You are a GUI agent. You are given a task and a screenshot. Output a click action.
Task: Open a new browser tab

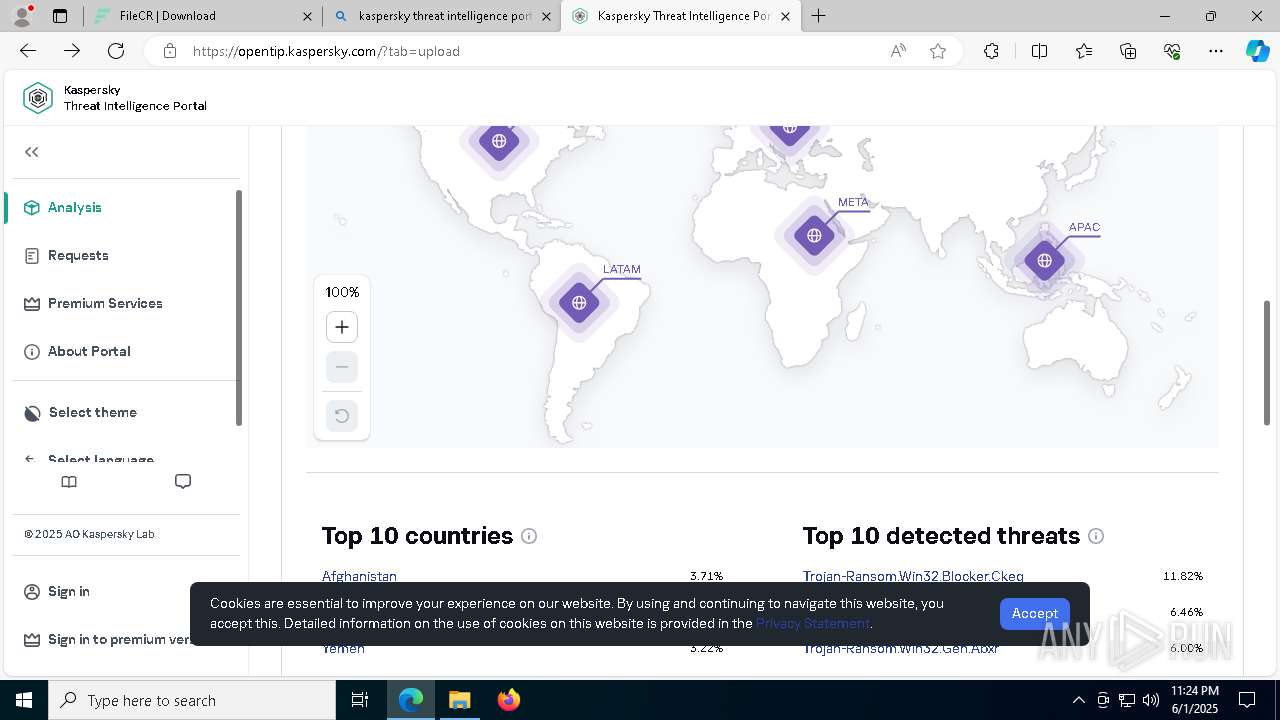[x=819, y=15]
